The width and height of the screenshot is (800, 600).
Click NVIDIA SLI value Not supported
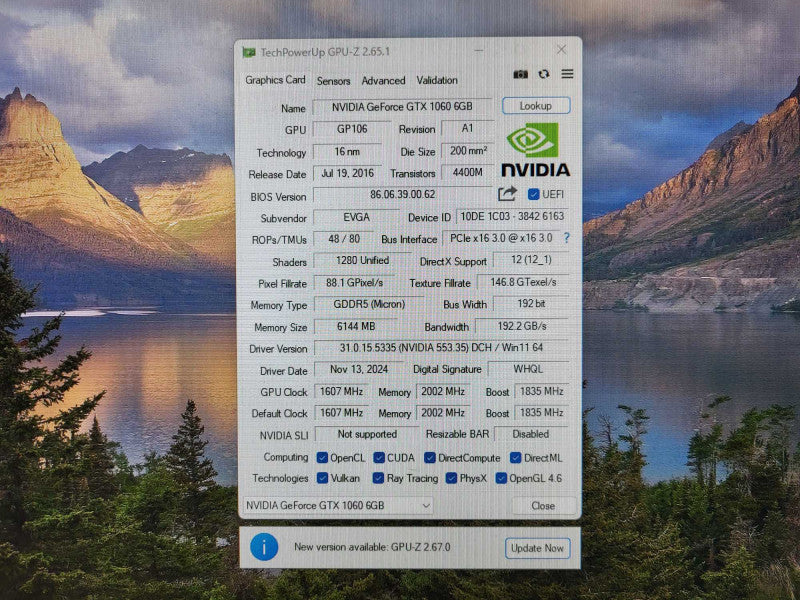pyautogui.click(x=367, y=434)
